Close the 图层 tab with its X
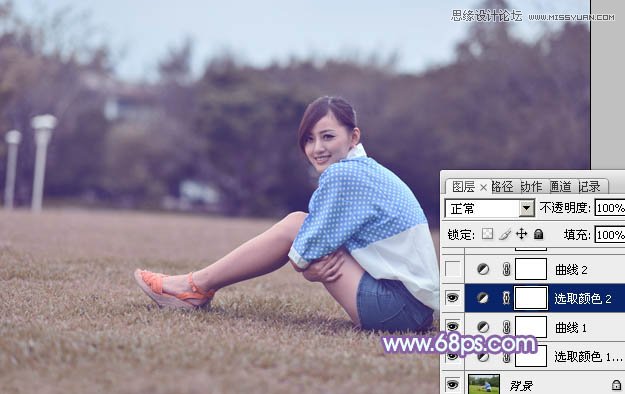Screen dimensions: 625x394 point(483,187)
